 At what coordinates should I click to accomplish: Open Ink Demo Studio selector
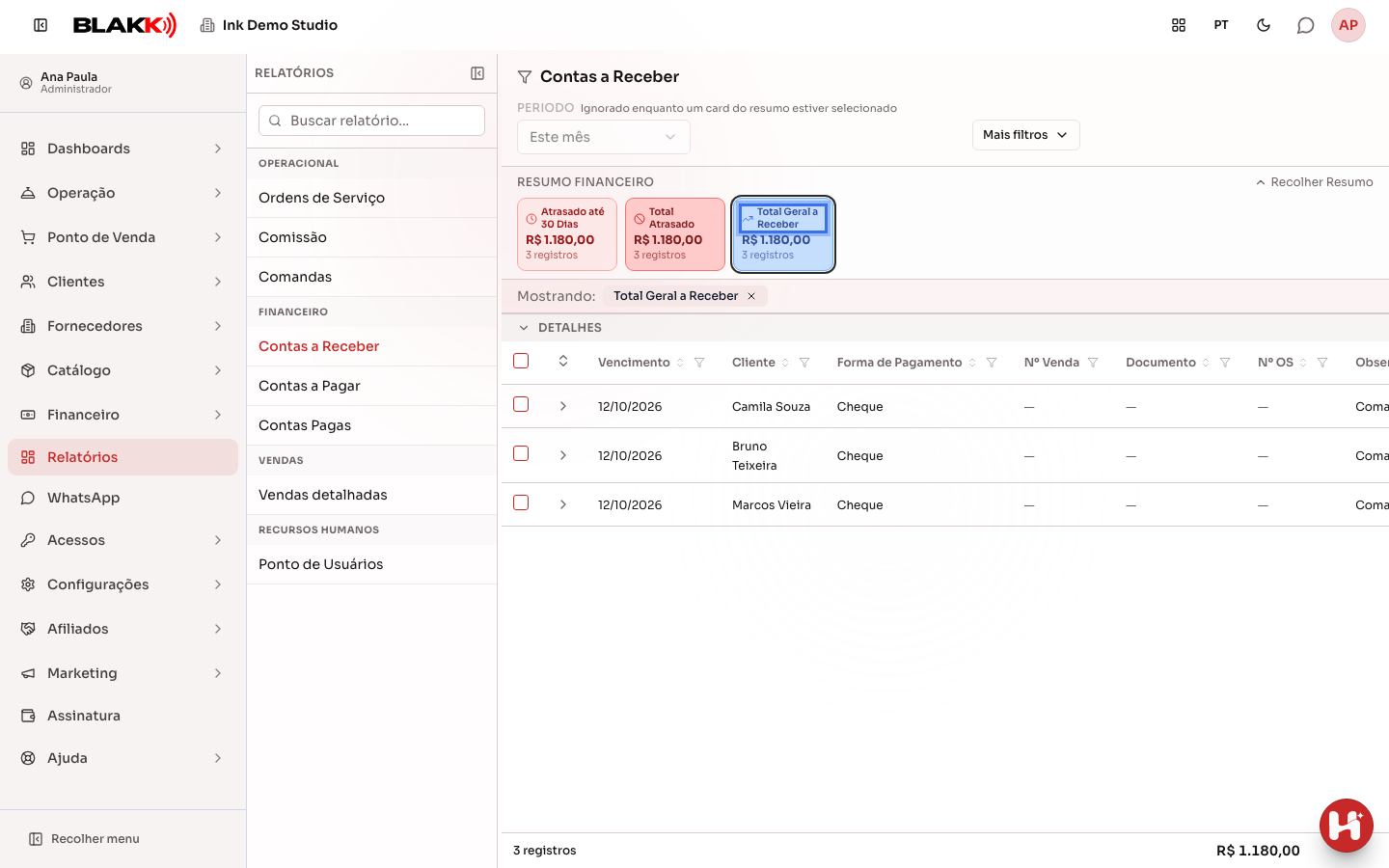coord(269,25)
